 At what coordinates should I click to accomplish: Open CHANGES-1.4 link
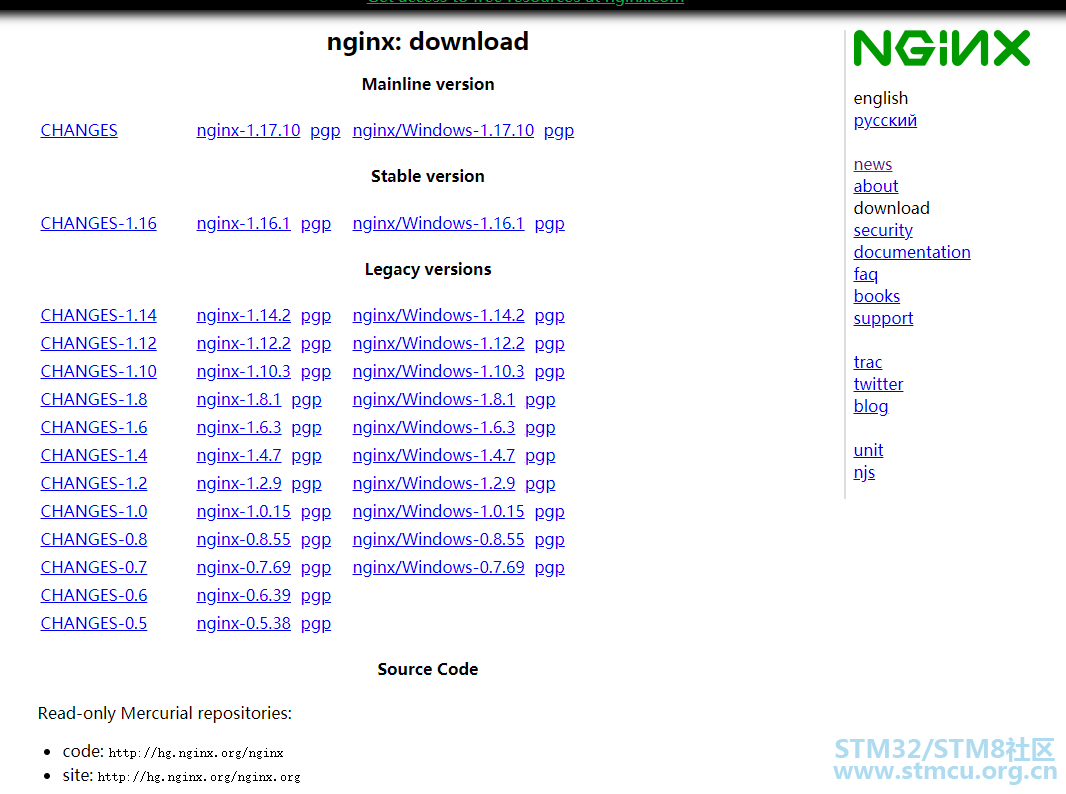94,455
